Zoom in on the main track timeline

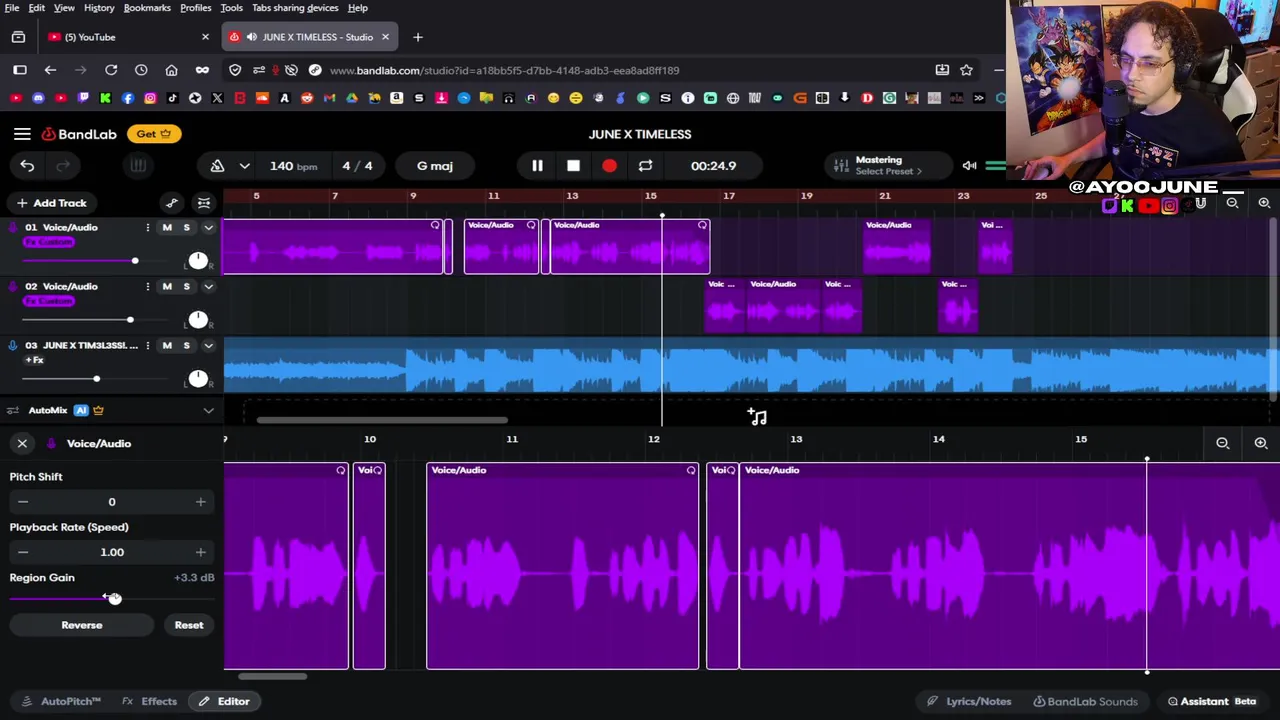click(x=1264, y=203)
